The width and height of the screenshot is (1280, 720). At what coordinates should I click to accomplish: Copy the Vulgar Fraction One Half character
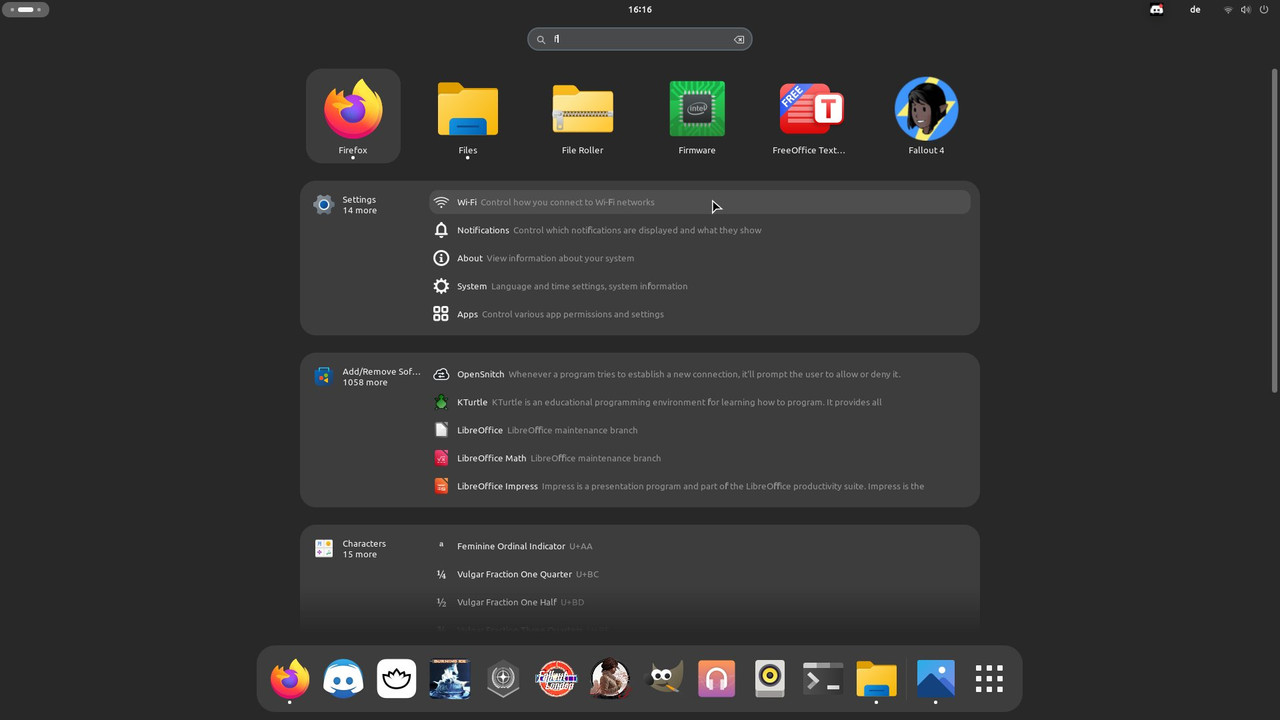pos(700,602)
